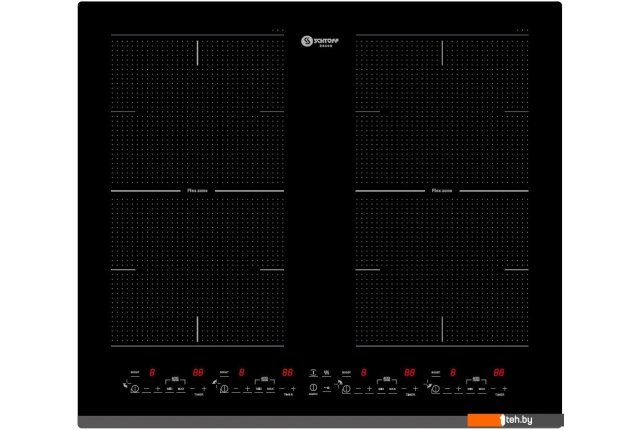Toggle Boost on the second zone

224,373
